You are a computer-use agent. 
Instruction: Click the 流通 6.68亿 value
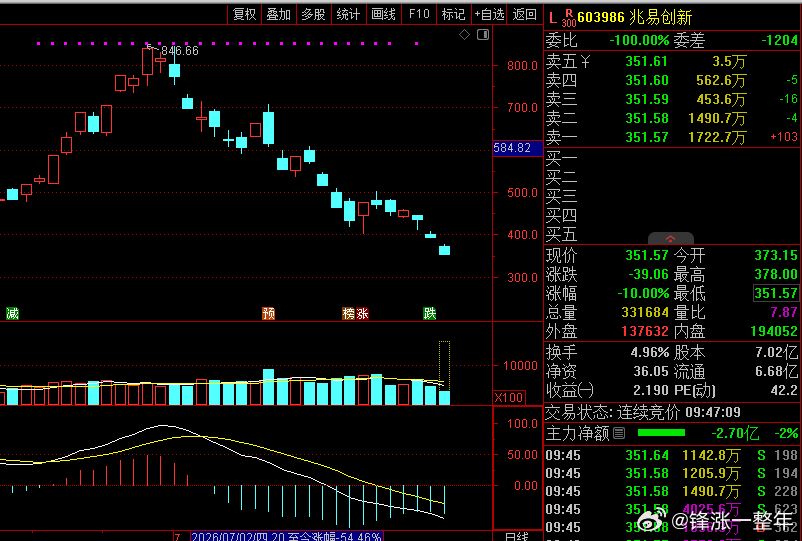[777, 371]
